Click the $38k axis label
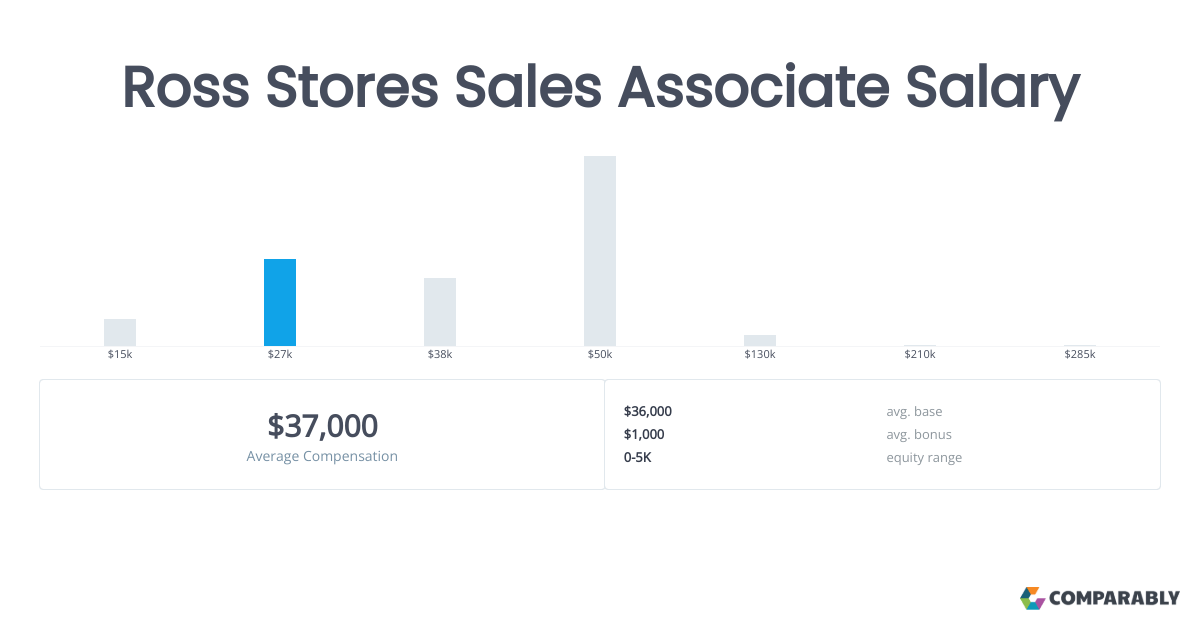Viewport: 1200px width, 630px height. [x=440, y=355]
